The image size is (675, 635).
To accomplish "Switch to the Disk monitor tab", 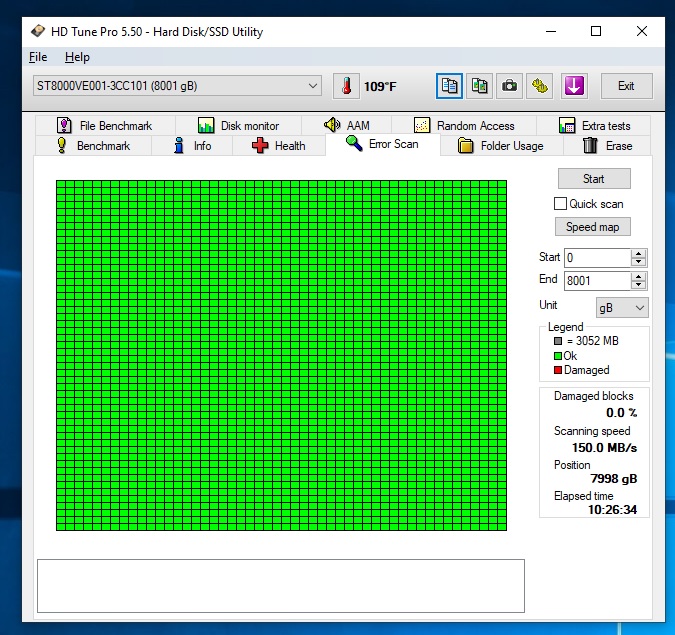I will 238,126.
